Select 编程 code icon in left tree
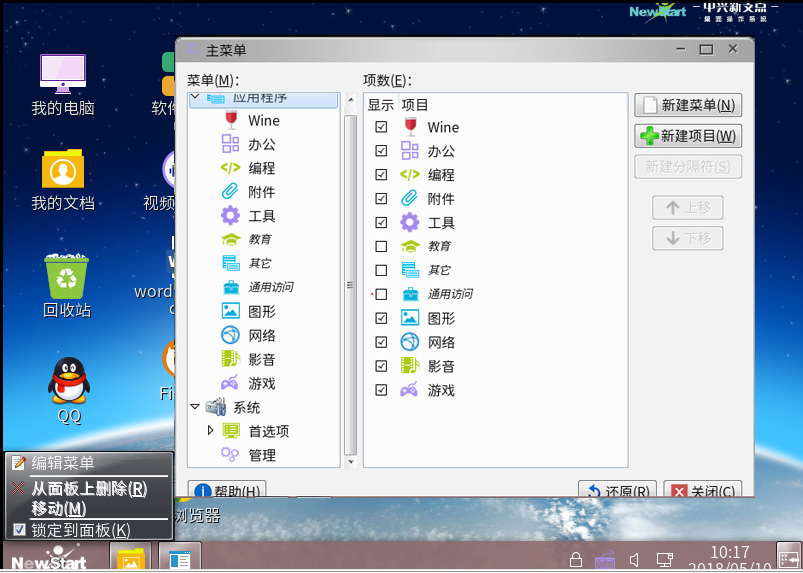The image size is (803, 573). 230,167
